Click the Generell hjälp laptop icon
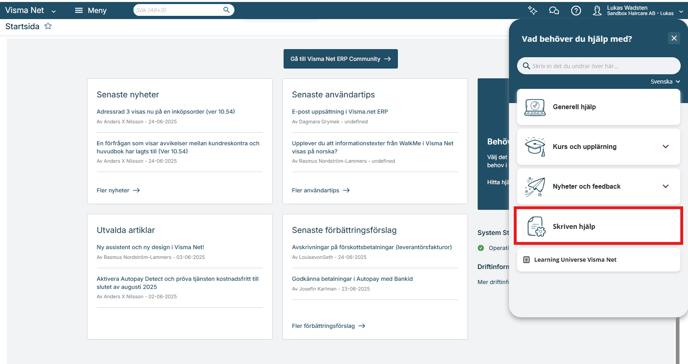688x364 pixels. (535, 107)
